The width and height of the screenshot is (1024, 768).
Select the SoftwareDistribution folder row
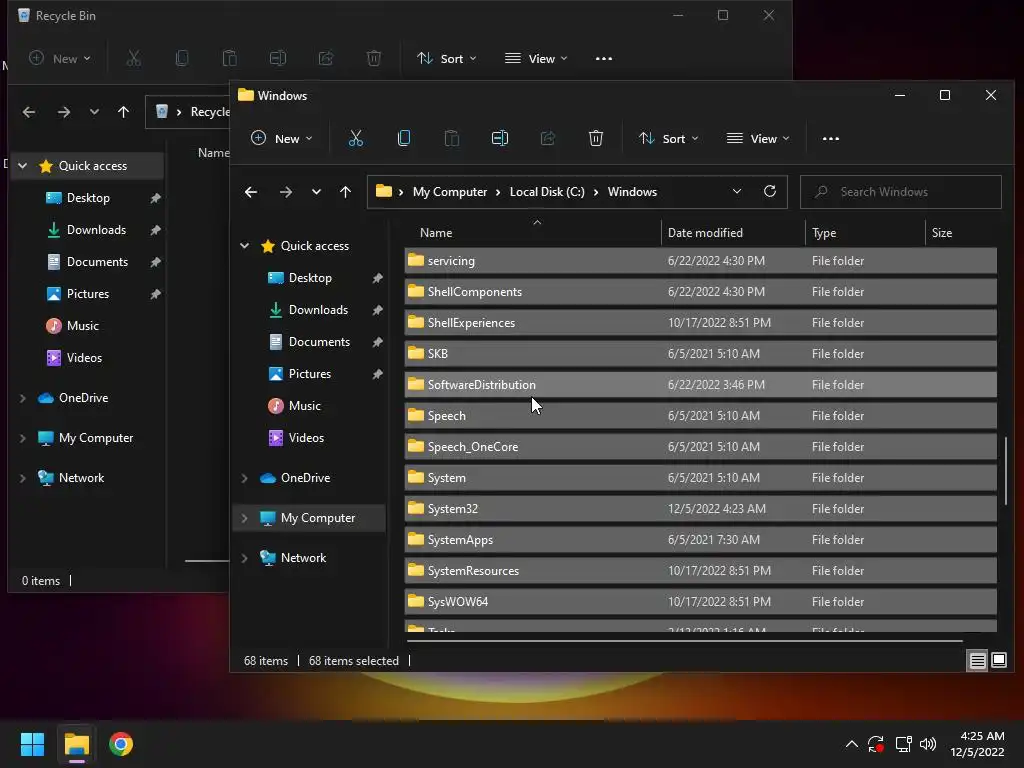[701, 385]
